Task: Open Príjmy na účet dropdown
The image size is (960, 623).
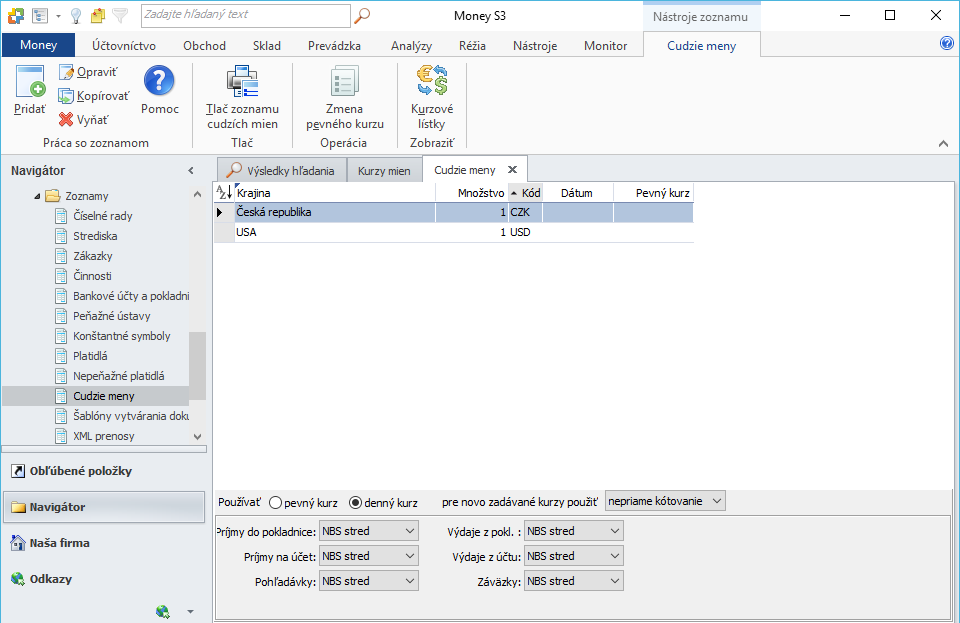Action: pyautogui.click(x=369, y=556)
